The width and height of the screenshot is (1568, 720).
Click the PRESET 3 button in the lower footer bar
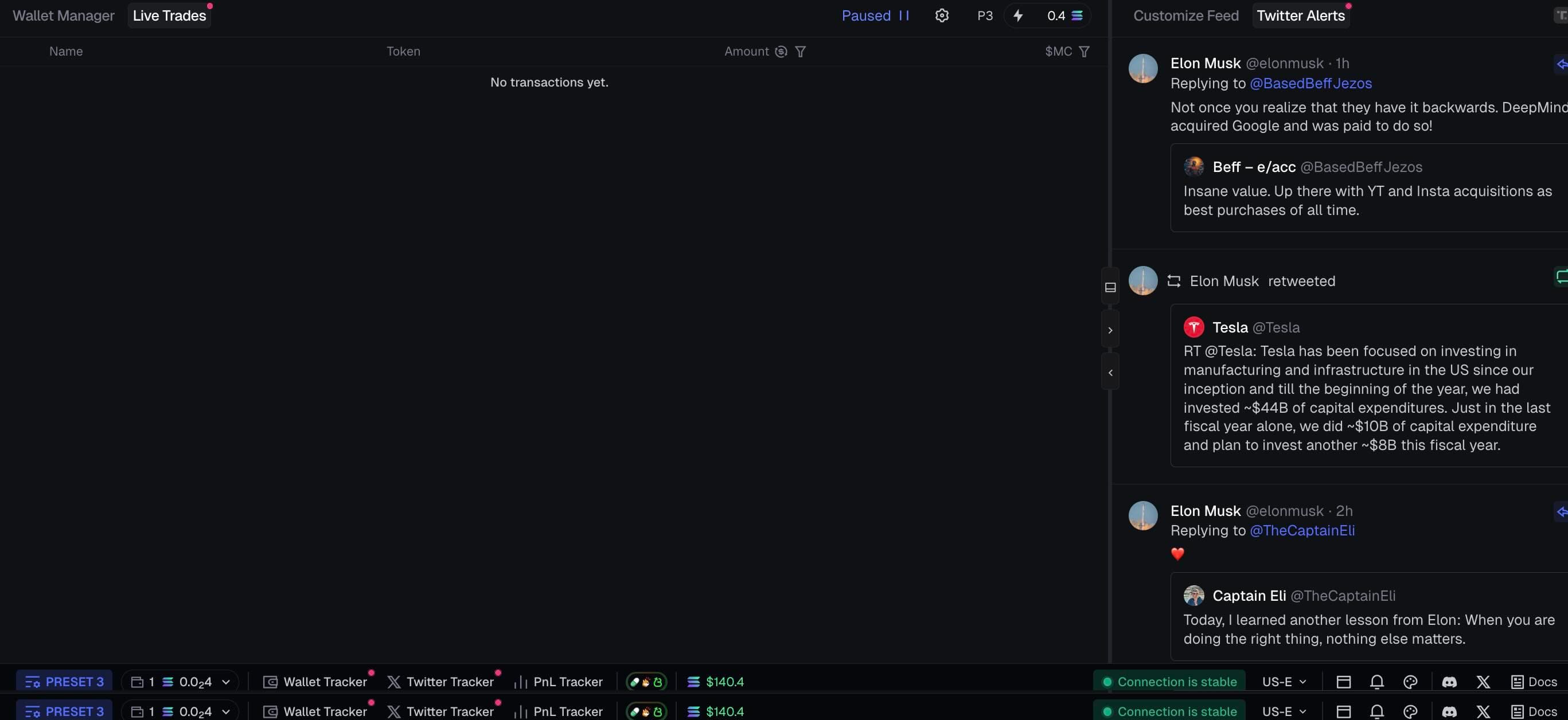click(64, 711)
